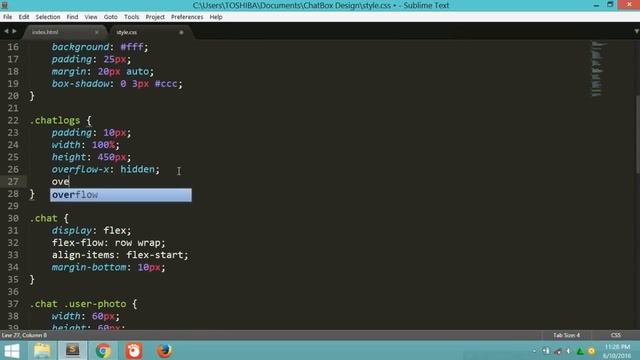Screen dimensions: 640x360
Task: Open Google Chrome from the taskbar
Action: point(103,351)
